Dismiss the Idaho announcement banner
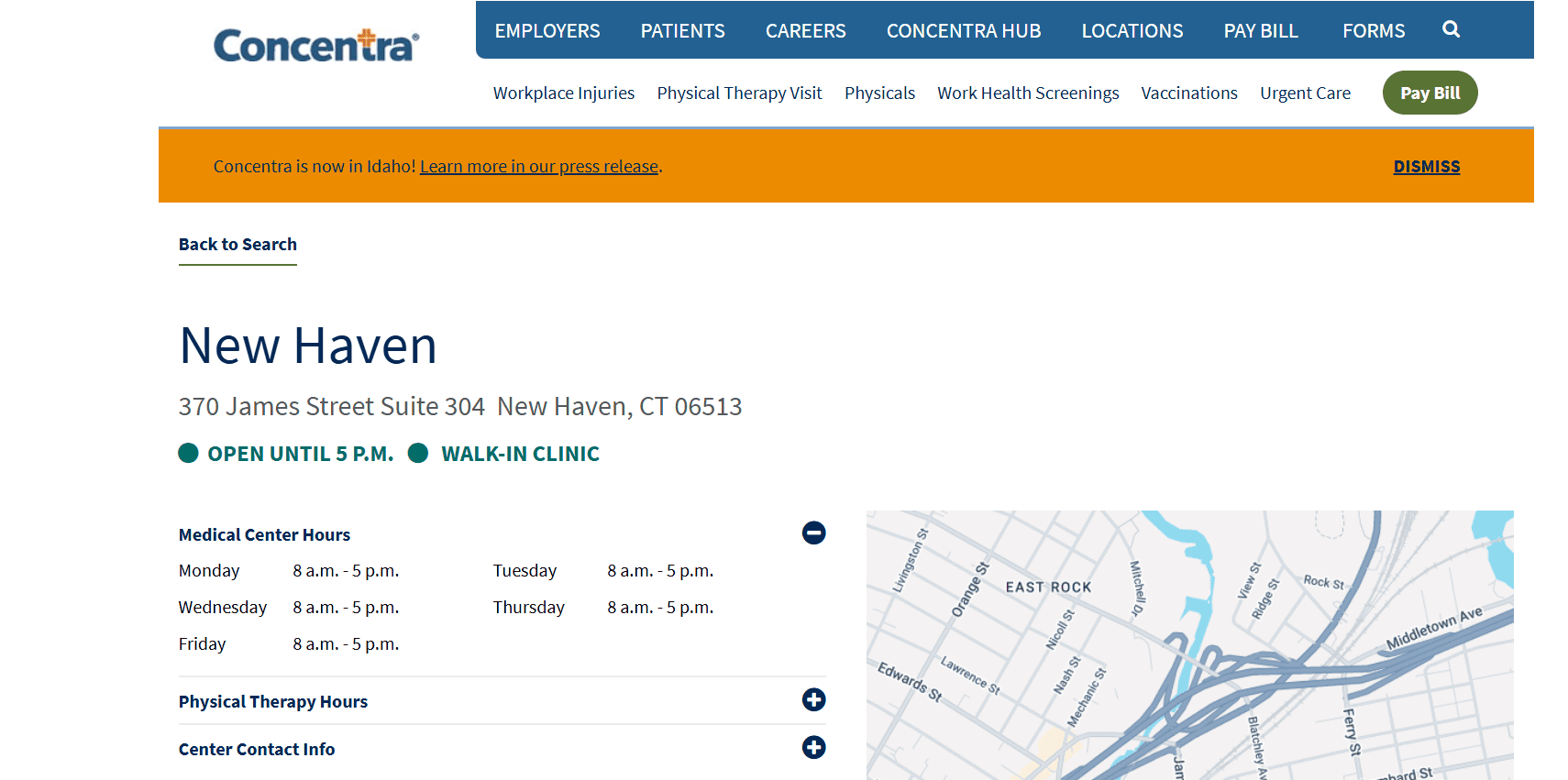The image size is (1568, 780). click(1427, 167)
